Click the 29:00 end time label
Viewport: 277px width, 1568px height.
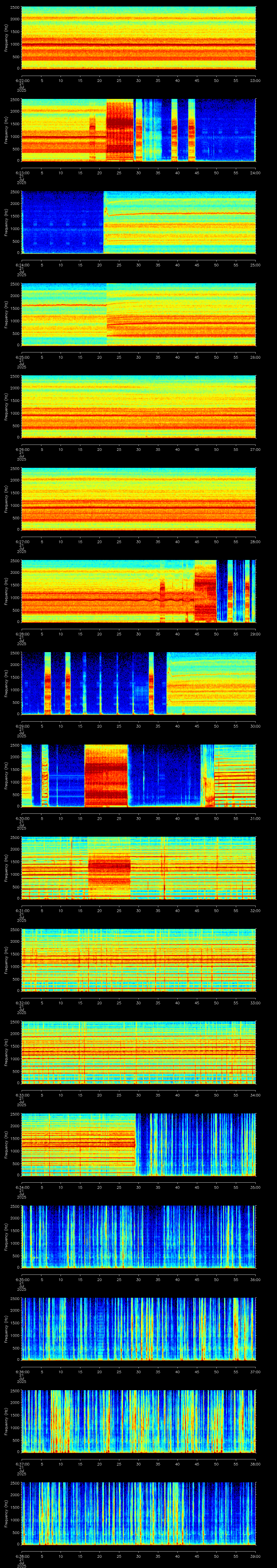tap(255, 634)
